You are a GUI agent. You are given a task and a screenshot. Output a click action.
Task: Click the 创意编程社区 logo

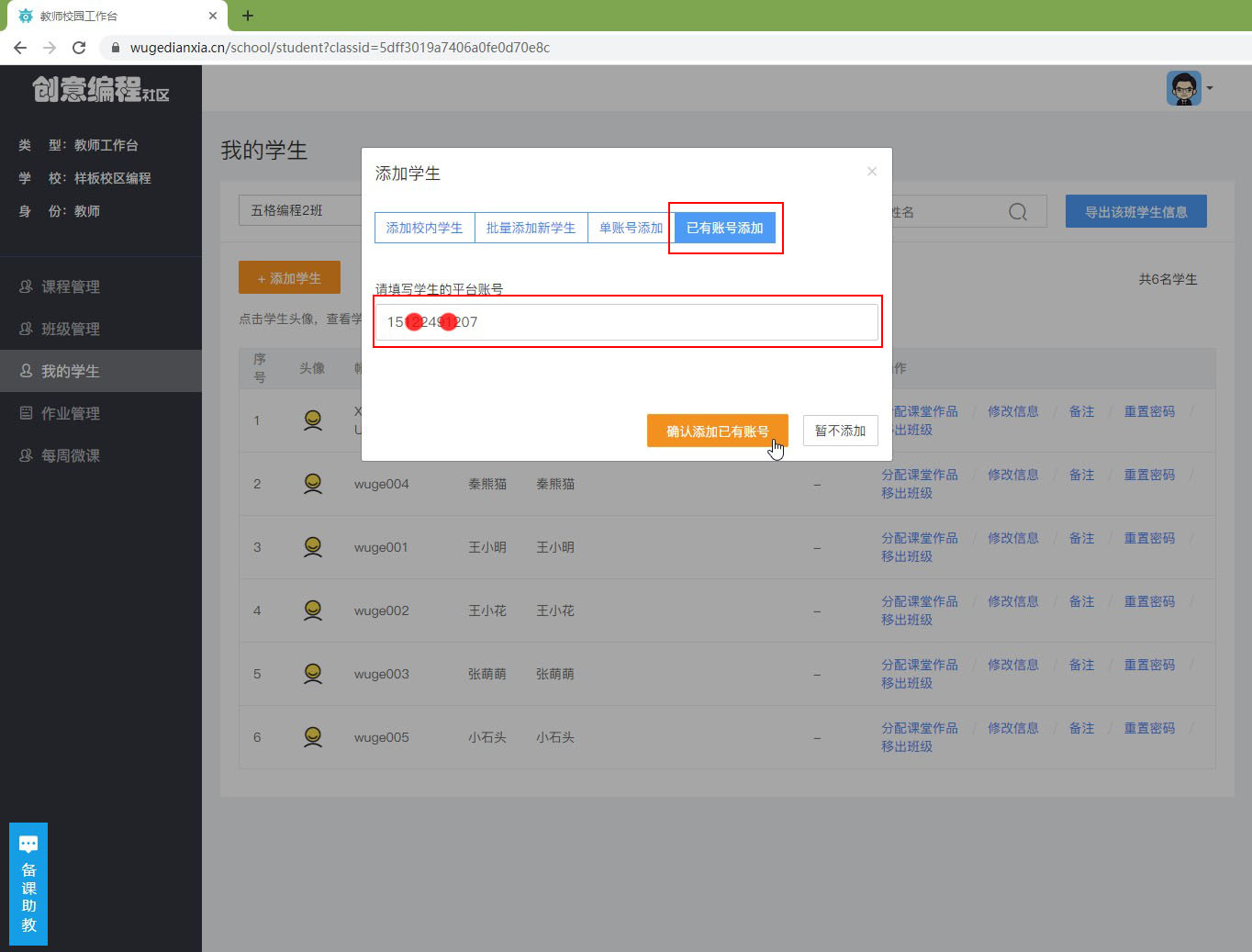point(101,89)
